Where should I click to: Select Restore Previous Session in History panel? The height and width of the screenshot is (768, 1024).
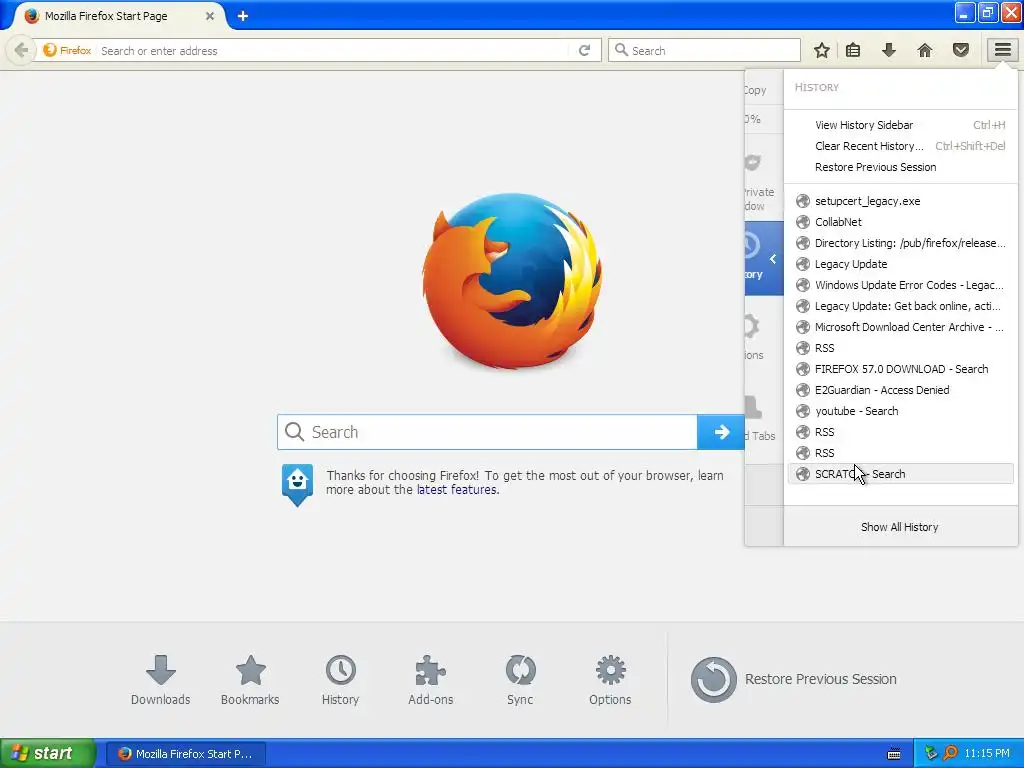point(901,167)
